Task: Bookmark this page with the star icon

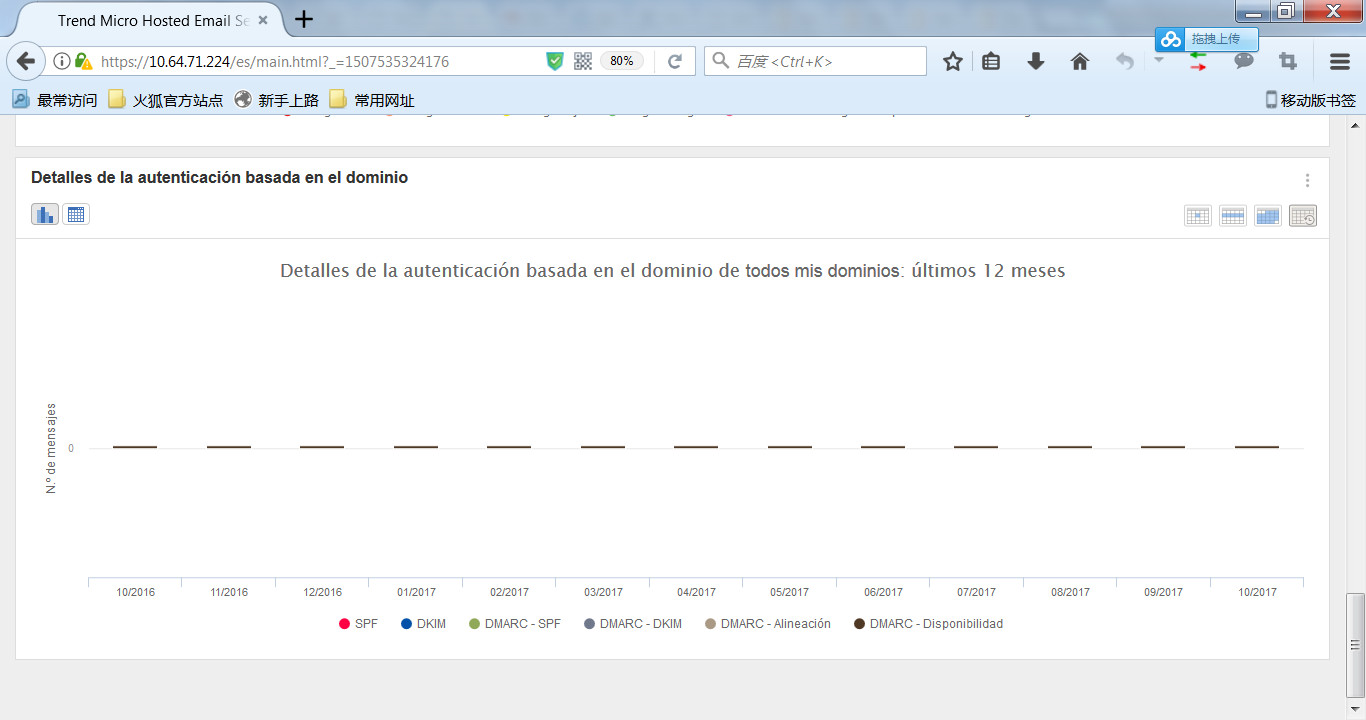Action: tap(952, 62)
